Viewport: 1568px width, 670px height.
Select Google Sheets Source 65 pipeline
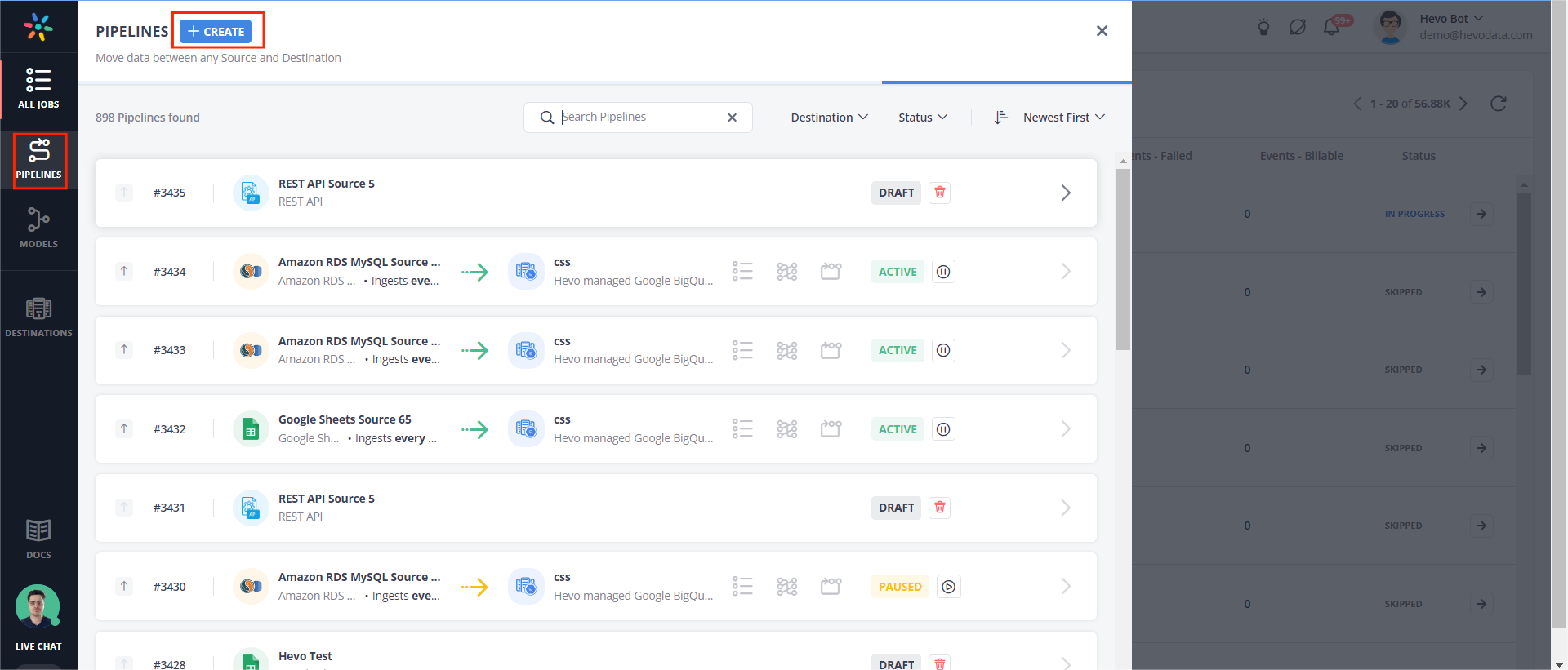(x=596, y=428)
